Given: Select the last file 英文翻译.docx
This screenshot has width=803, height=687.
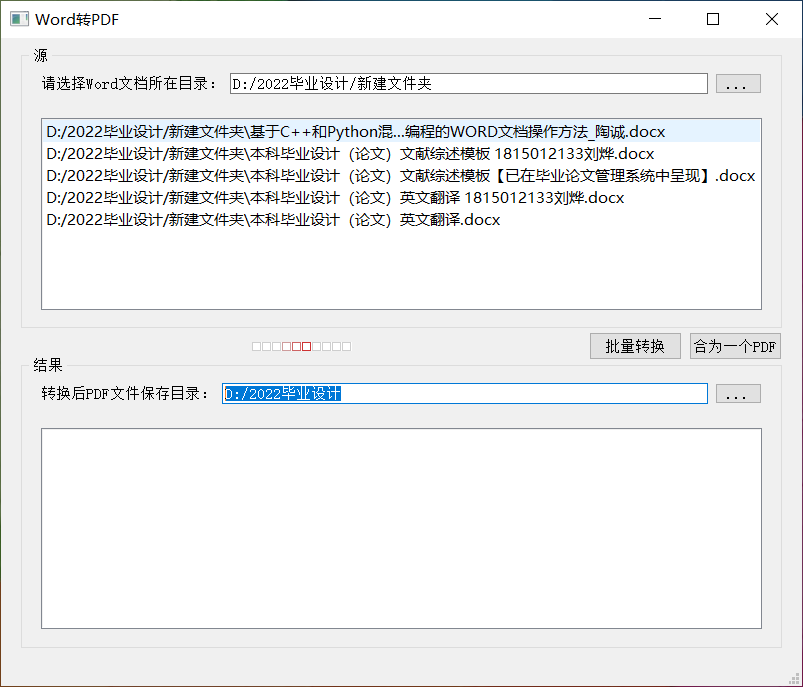Looking at the screenshot, I should (x=273, y=219).
